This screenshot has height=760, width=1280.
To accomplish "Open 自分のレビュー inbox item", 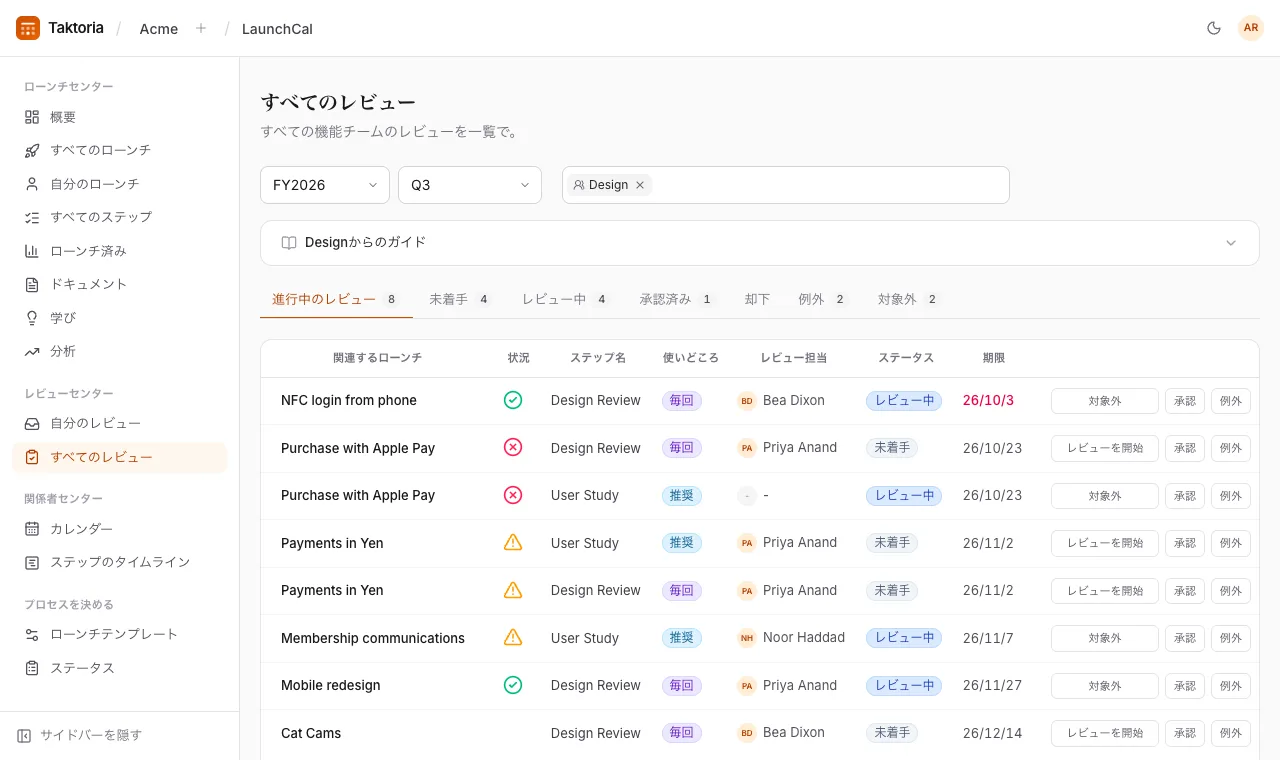I will click(120, 423).
